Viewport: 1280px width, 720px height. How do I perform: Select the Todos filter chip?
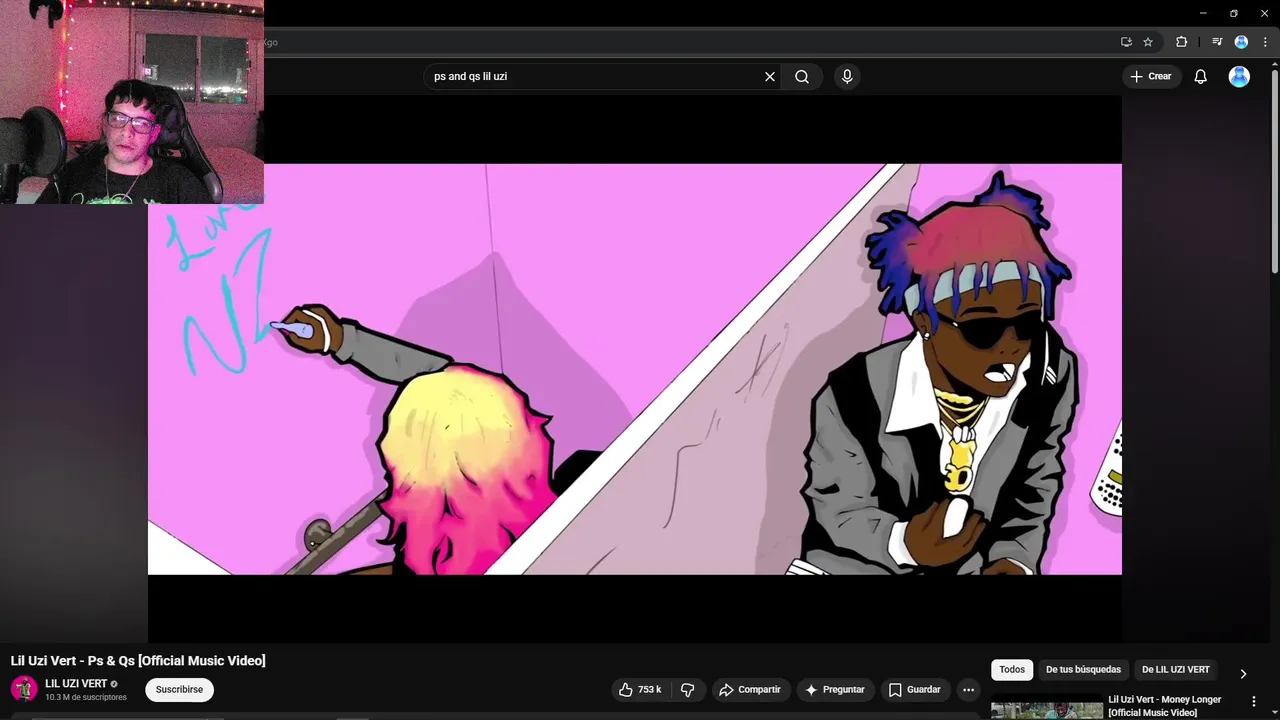(1012, 669)
